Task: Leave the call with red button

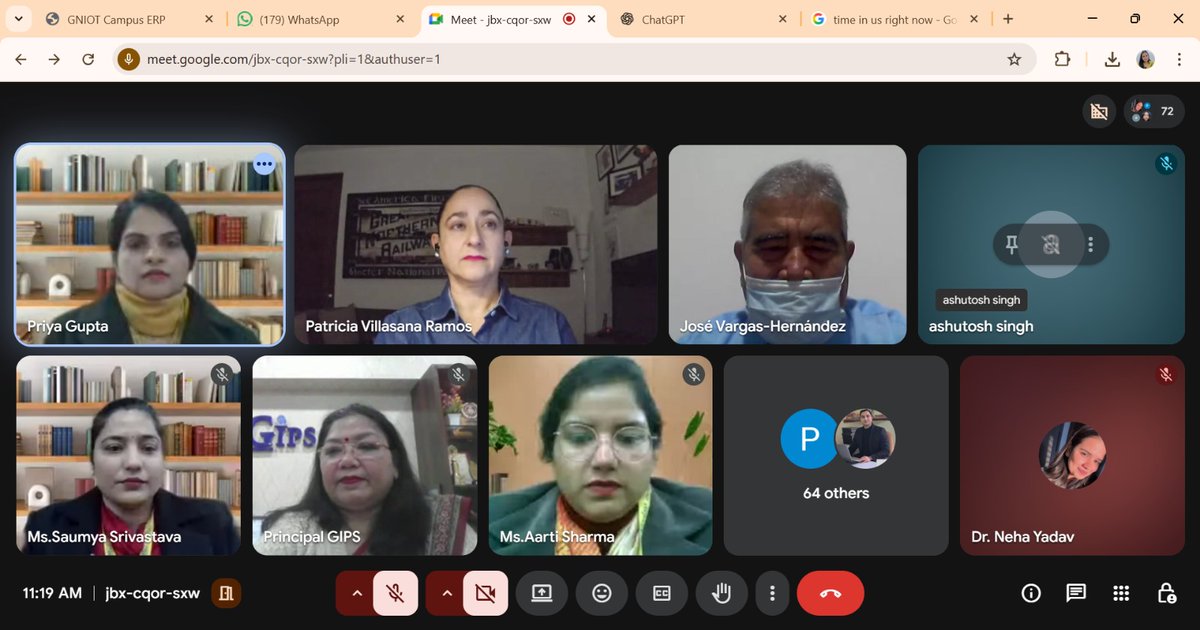Action: pyautogui.click(x=830, y=593)
